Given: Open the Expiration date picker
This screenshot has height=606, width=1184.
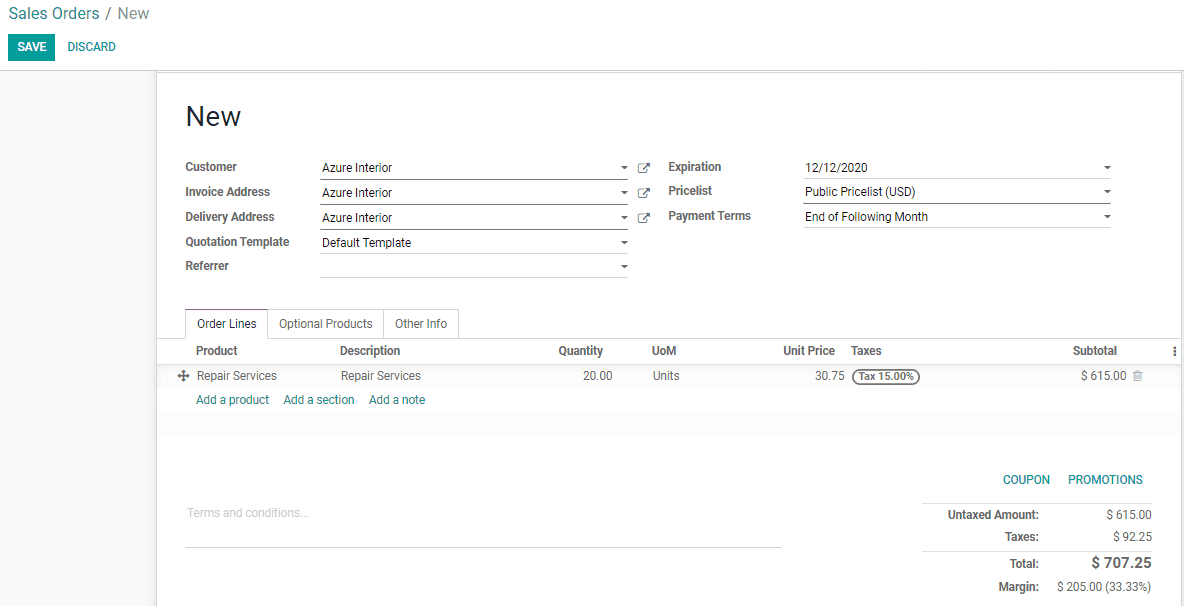Looking at the screenshot, I should coord(1107,168).
